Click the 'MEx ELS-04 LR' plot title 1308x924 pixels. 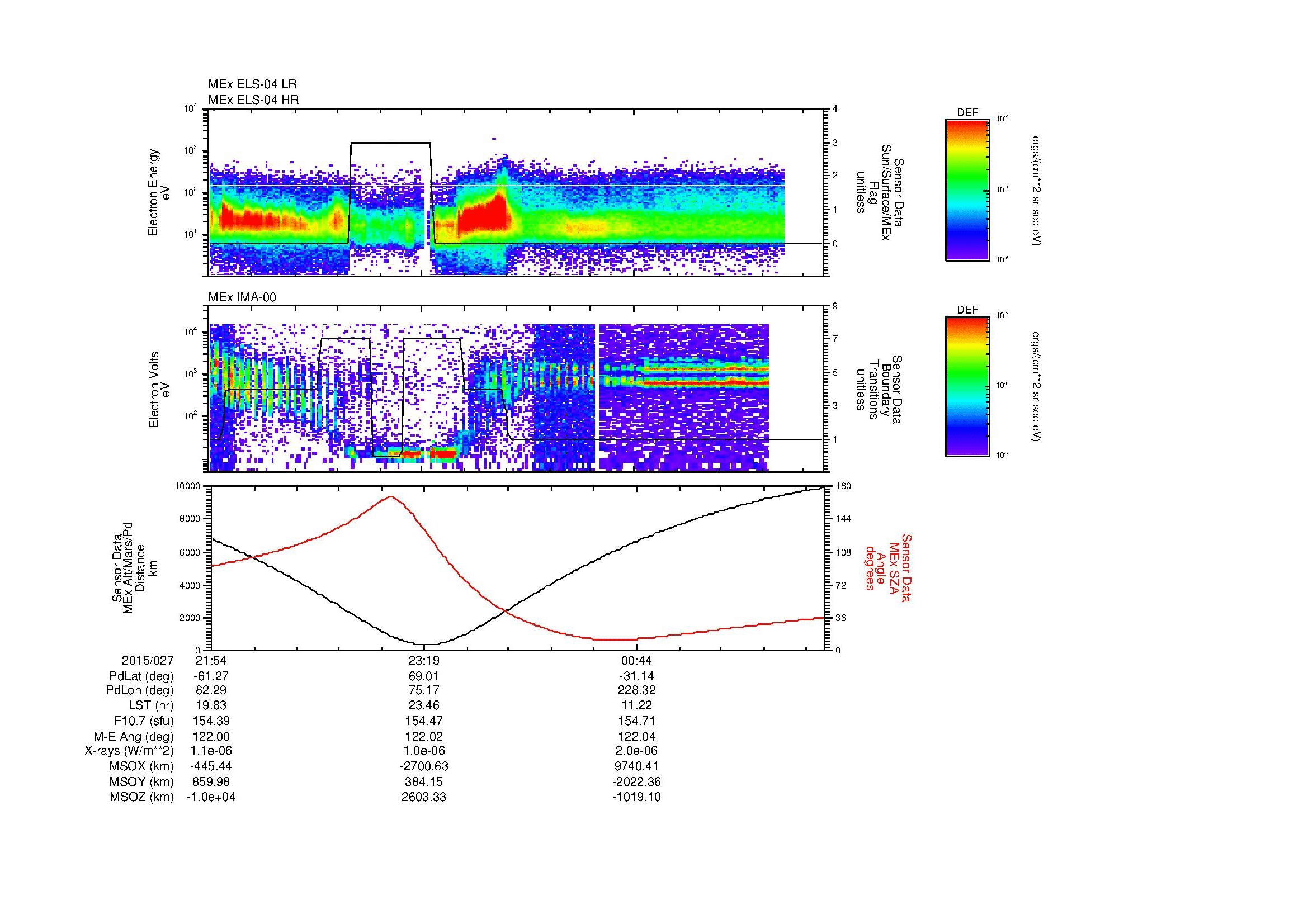(x=252, y=84)
